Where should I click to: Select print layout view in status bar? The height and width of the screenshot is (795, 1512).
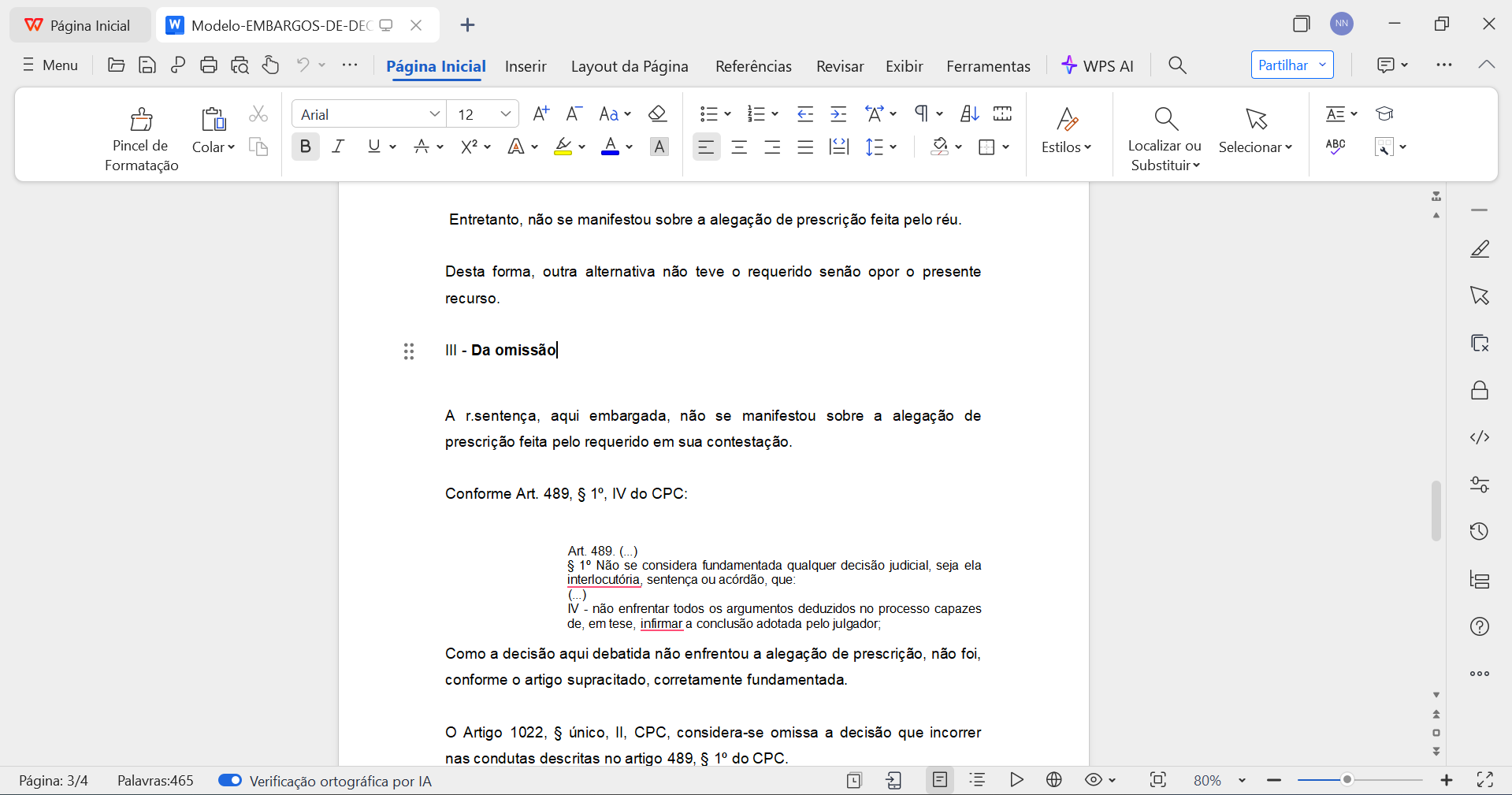940,780
